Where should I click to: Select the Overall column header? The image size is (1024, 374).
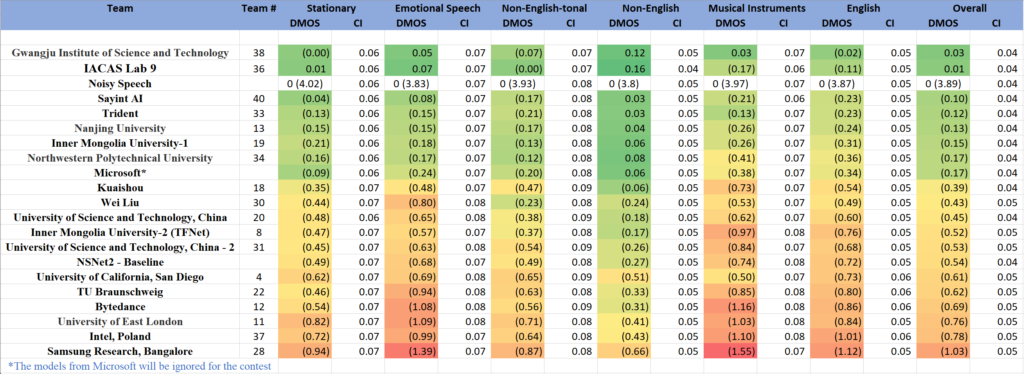969,8
